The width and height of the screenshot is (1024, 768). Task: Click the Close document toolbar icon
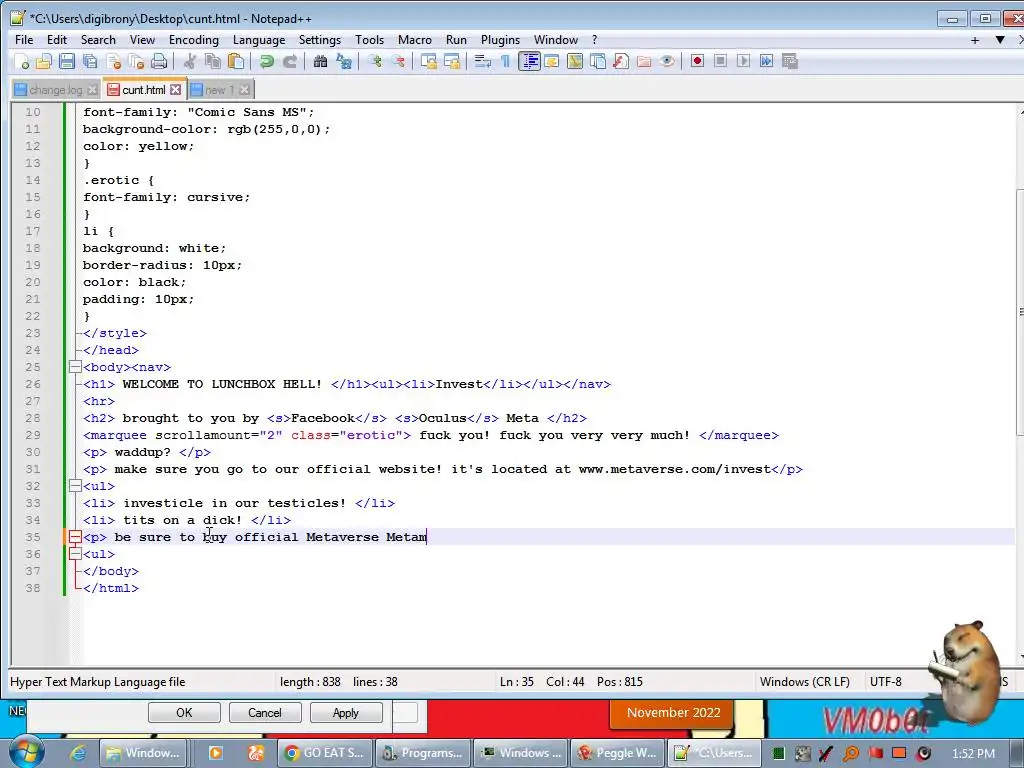click(x=114, y=61)
